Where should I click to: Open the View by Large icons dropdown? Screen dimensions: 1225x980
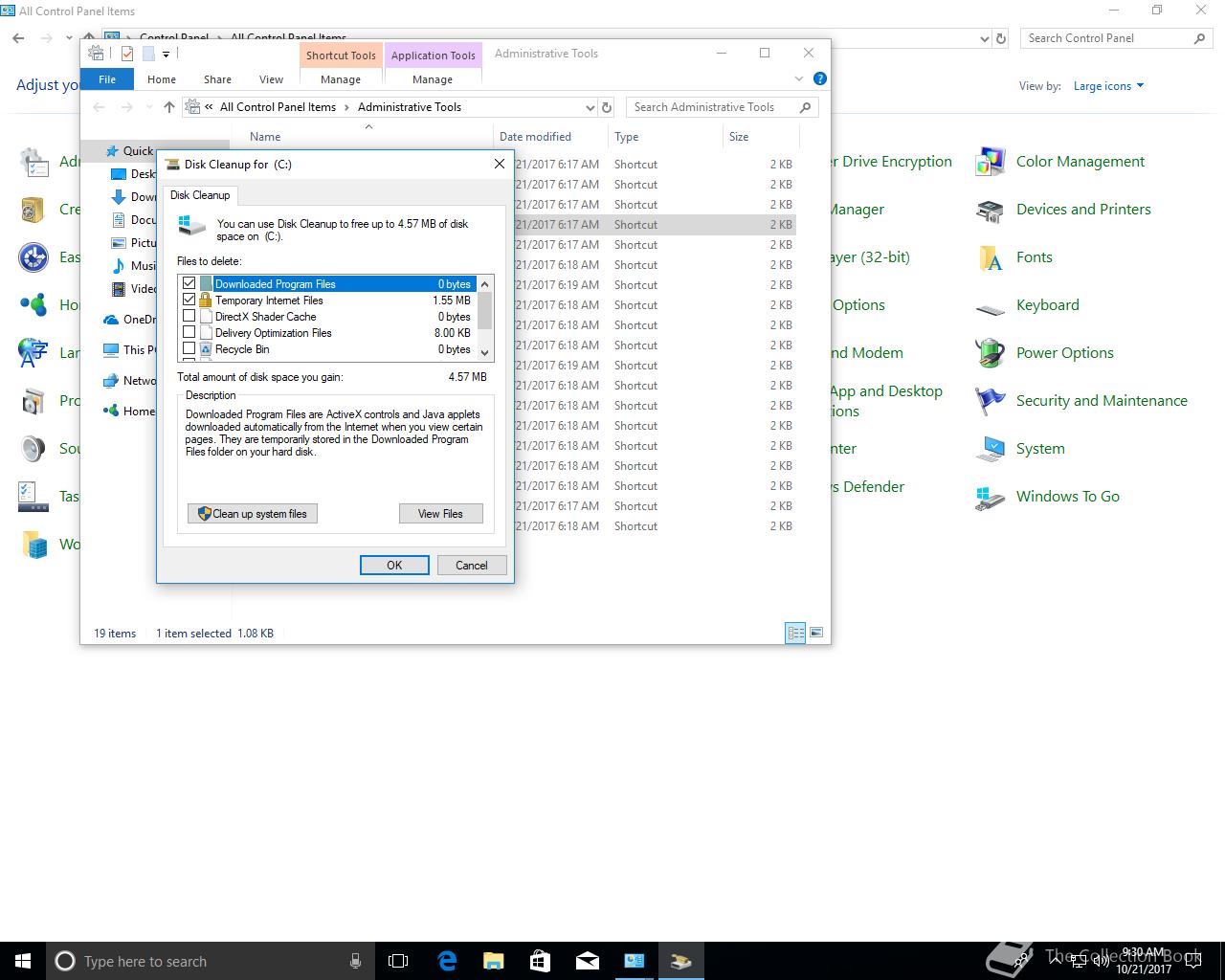coord(1108,86)
